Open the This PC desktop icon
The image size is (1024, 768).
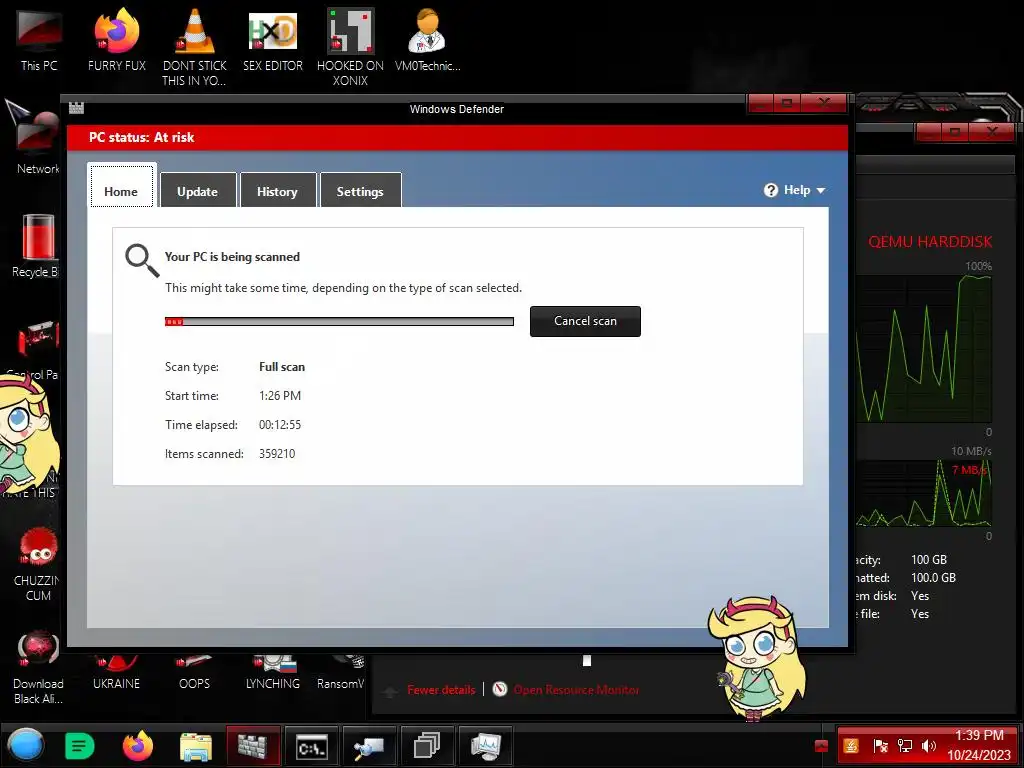pos(39,40)
